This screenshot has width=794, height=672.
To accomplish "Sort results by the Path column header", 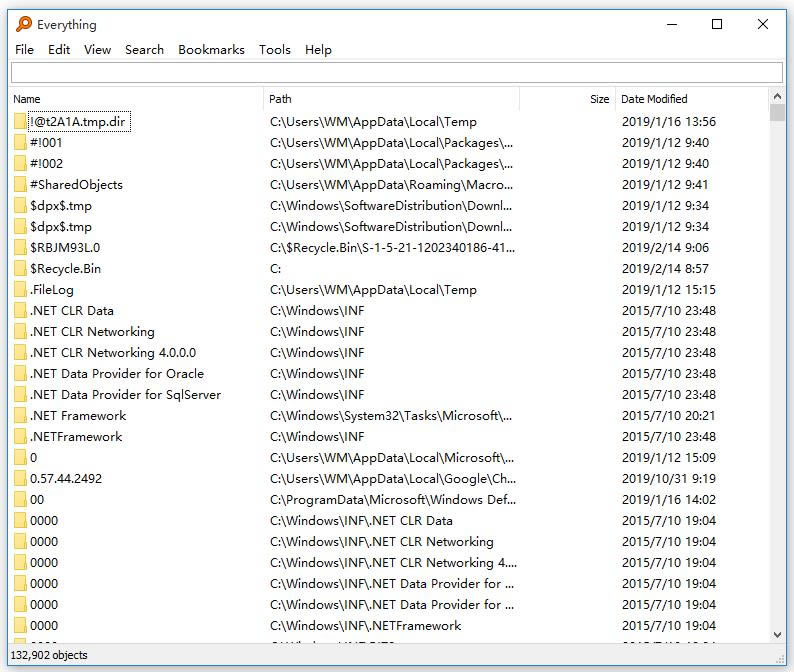I will click(x=391, y=99).
